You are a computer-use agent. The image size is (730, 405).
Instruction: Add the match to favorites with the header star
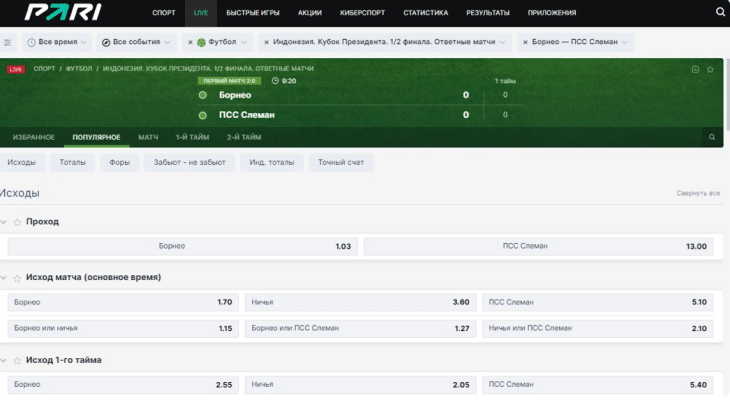710,70
